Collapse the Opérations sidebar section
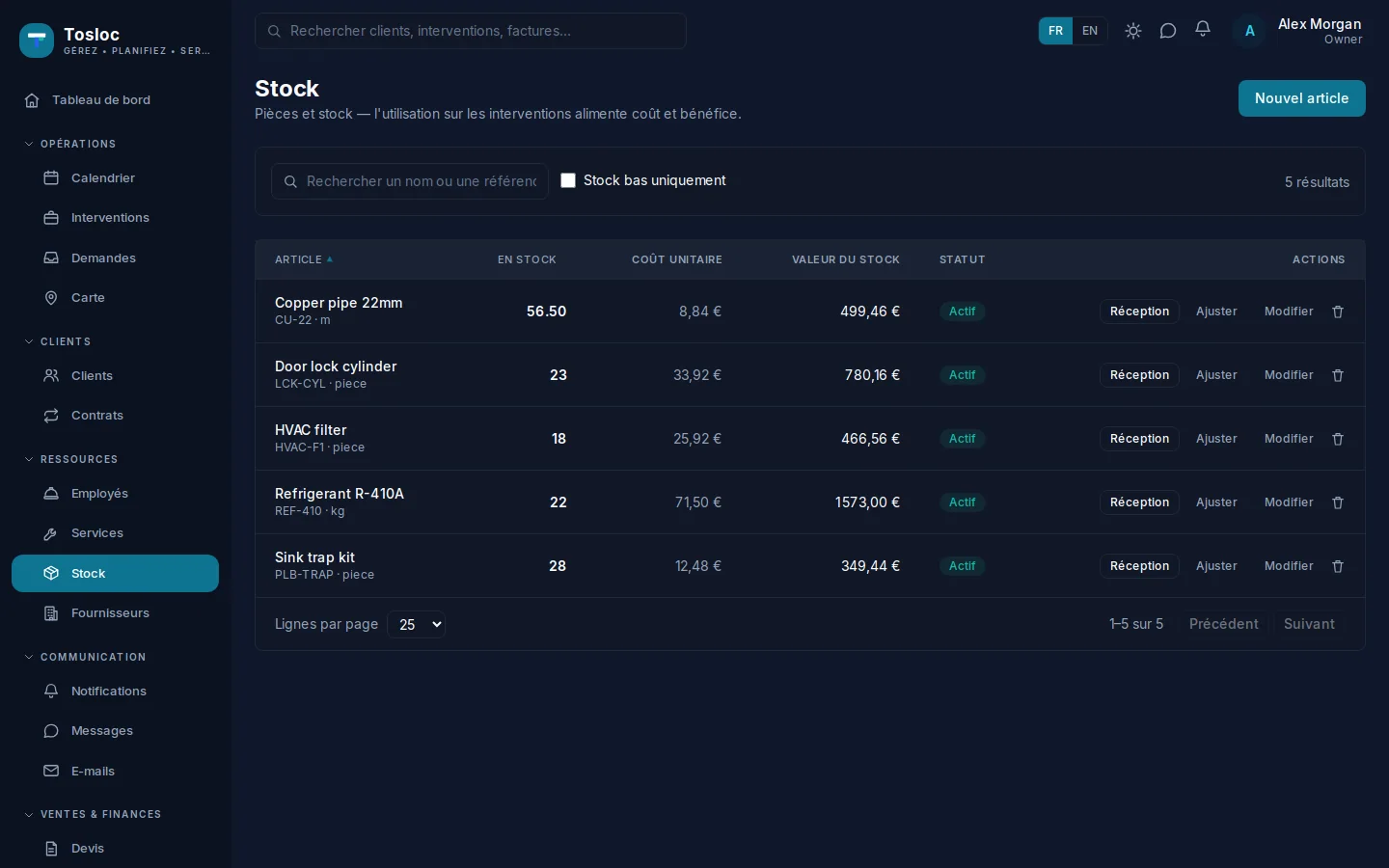The width and height of the screenshot is (1389, 868). pos(69,144)
